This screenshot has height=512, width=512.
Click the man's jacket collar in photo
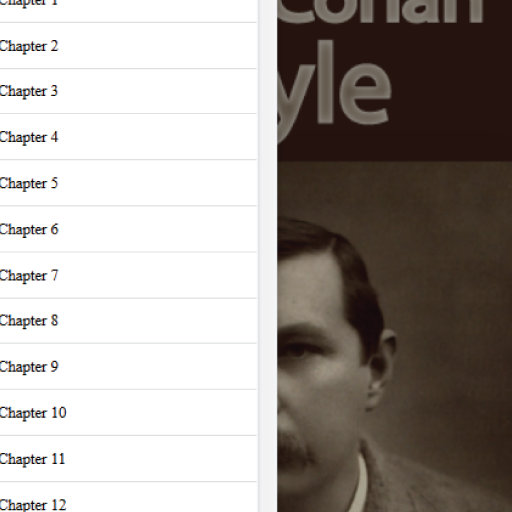coord(362,480)
